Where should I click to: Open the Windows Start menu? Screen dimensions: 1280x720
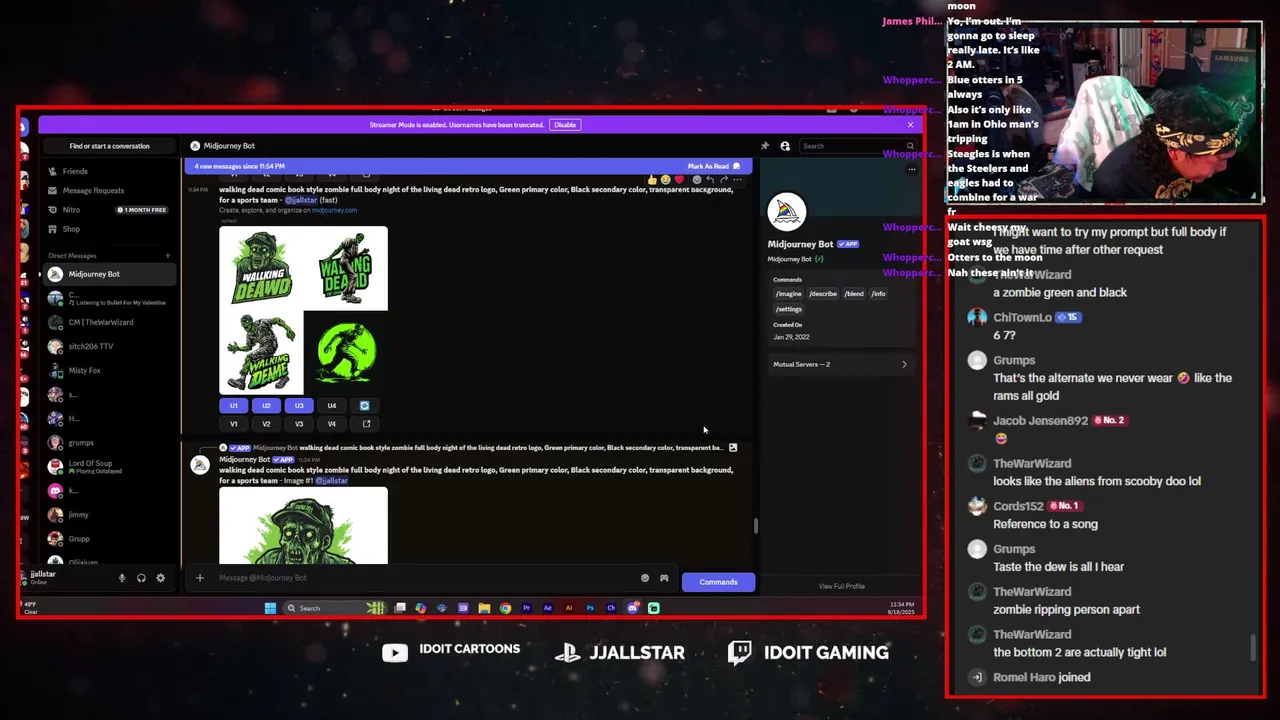pos(270,608)
